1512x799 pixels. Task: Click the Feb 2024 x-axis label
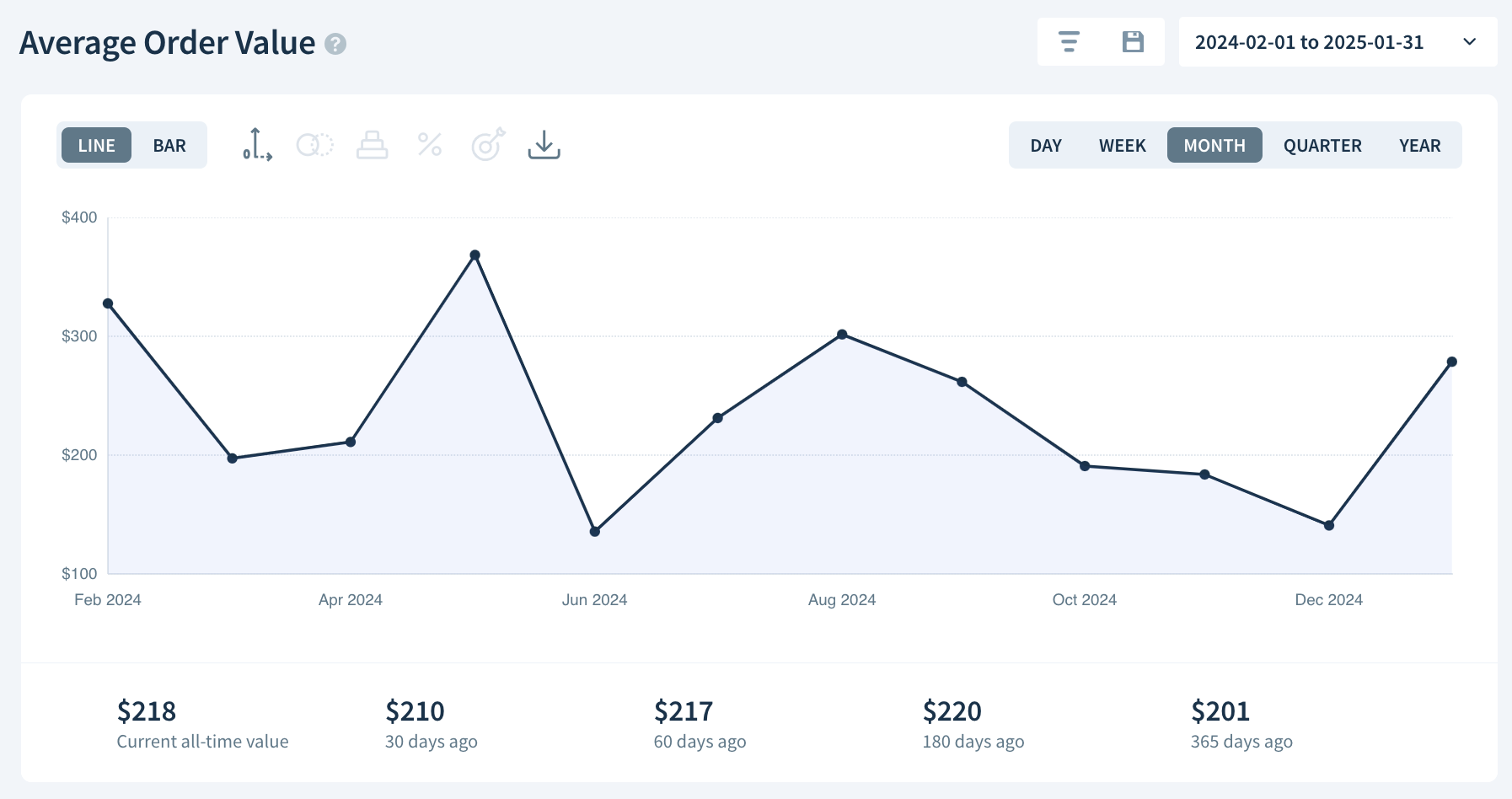108,600
